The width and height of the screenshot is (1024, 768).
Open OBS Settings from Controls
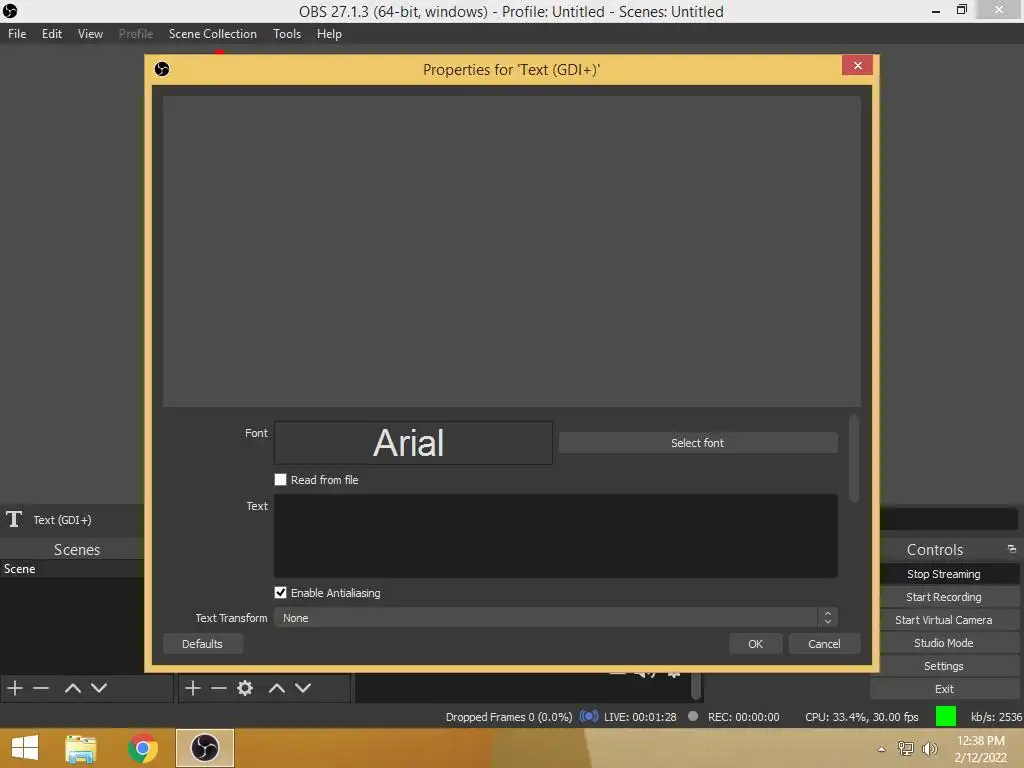coord(944,665)
